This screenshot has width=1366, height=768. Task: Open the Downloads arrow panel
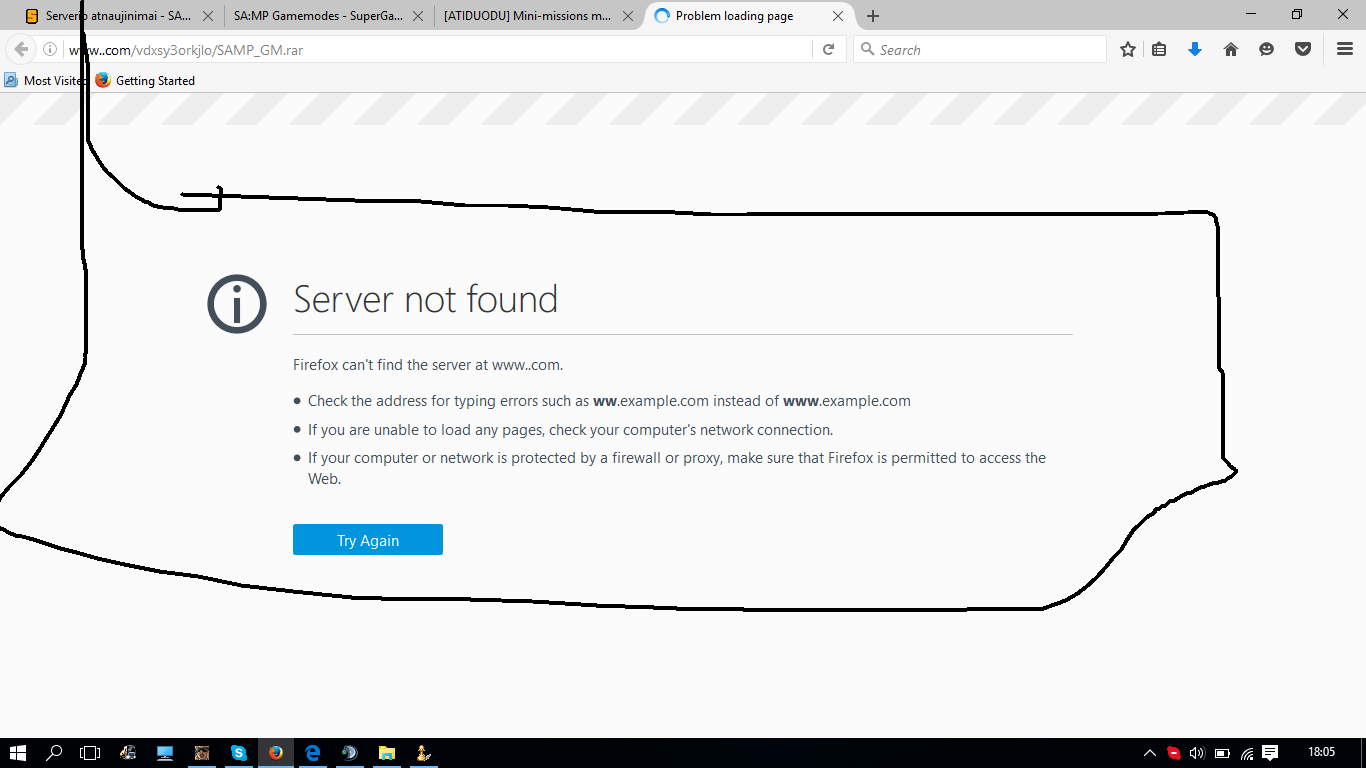[1194, 49]
